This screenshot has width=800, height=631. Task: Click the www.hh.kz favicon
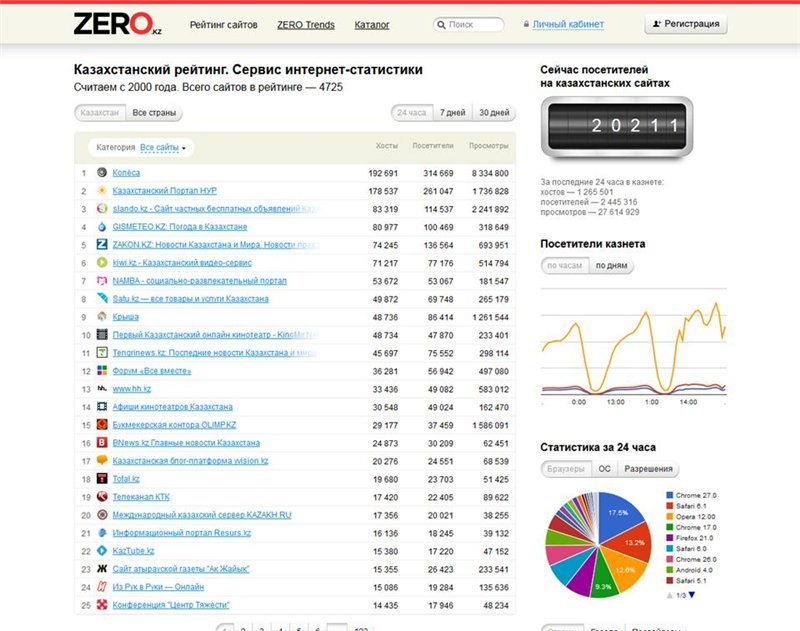point(102,388)
